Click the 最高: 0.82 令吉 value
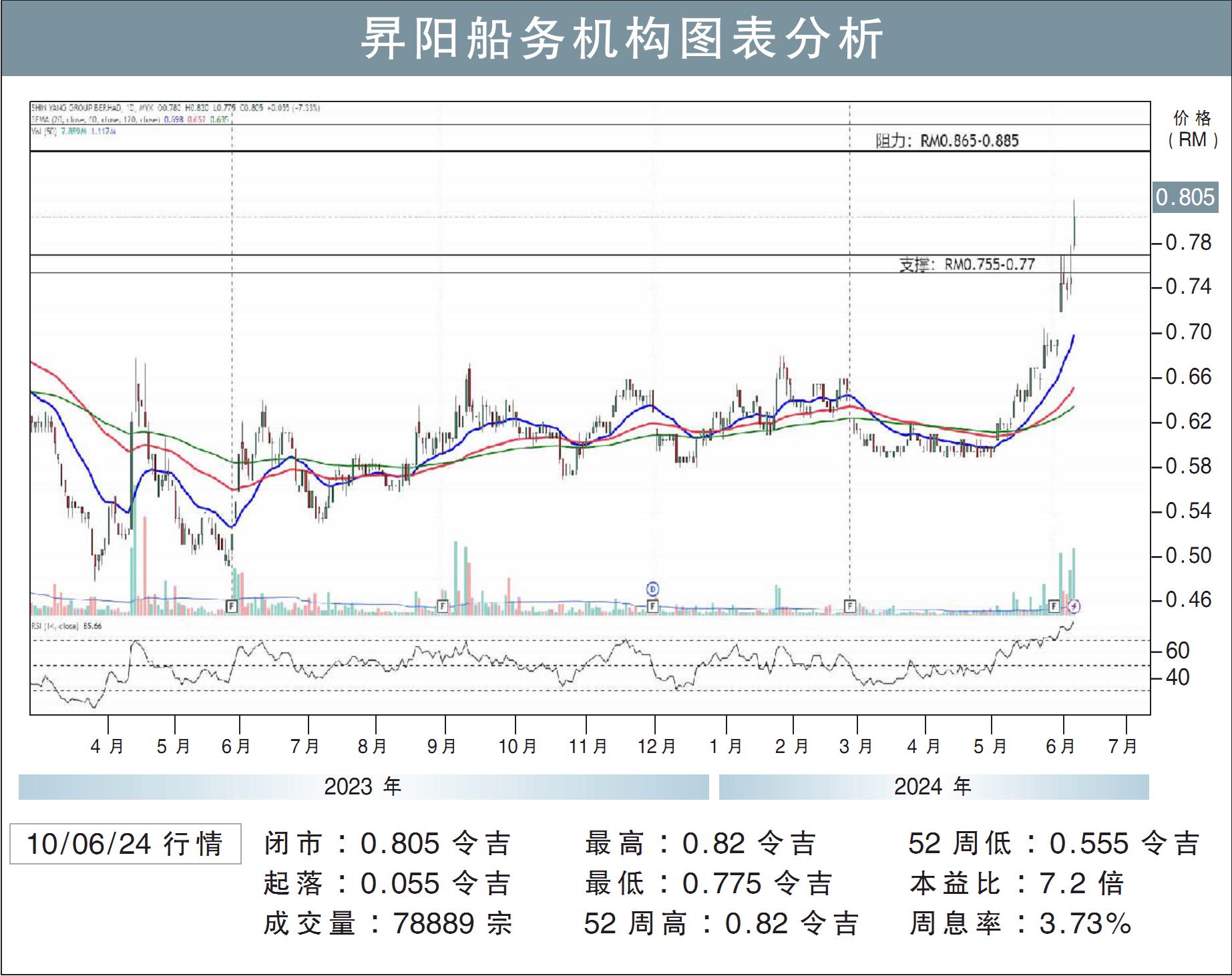The image size is (1232, 976). coord(700,844)
